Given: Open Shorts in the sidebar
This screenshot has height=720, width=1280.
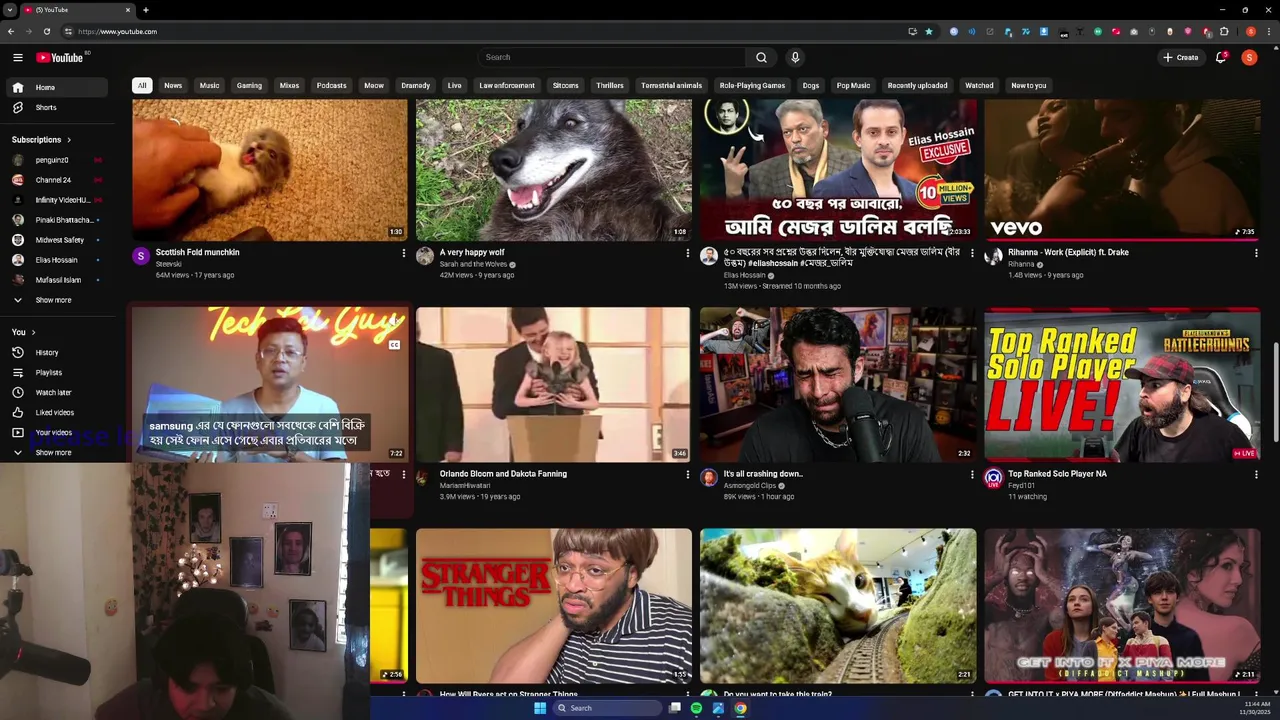Looking at the screenshot, I should 56,107.
